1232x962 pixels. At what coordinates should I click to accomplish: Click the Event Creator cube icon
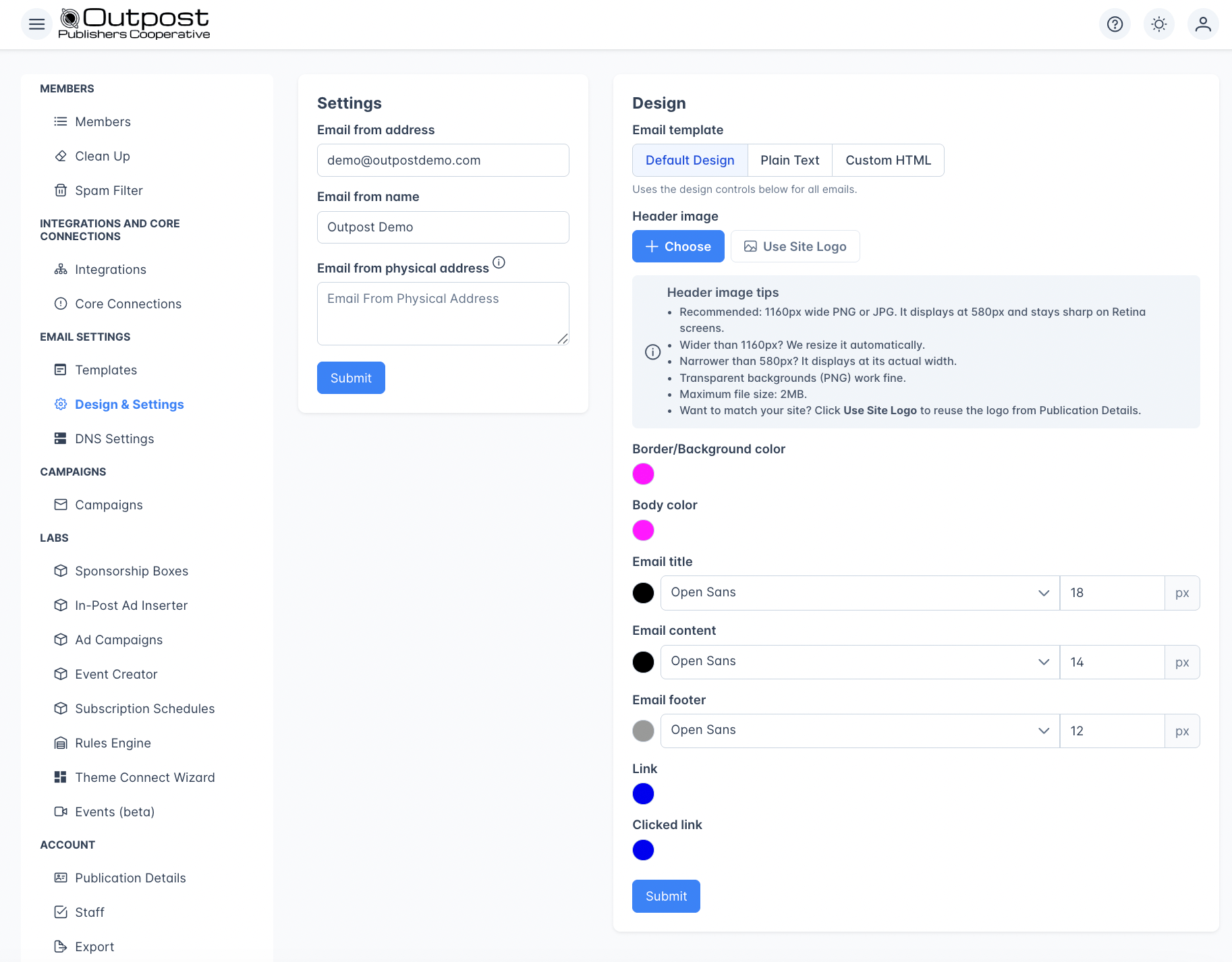pos(61,674)
